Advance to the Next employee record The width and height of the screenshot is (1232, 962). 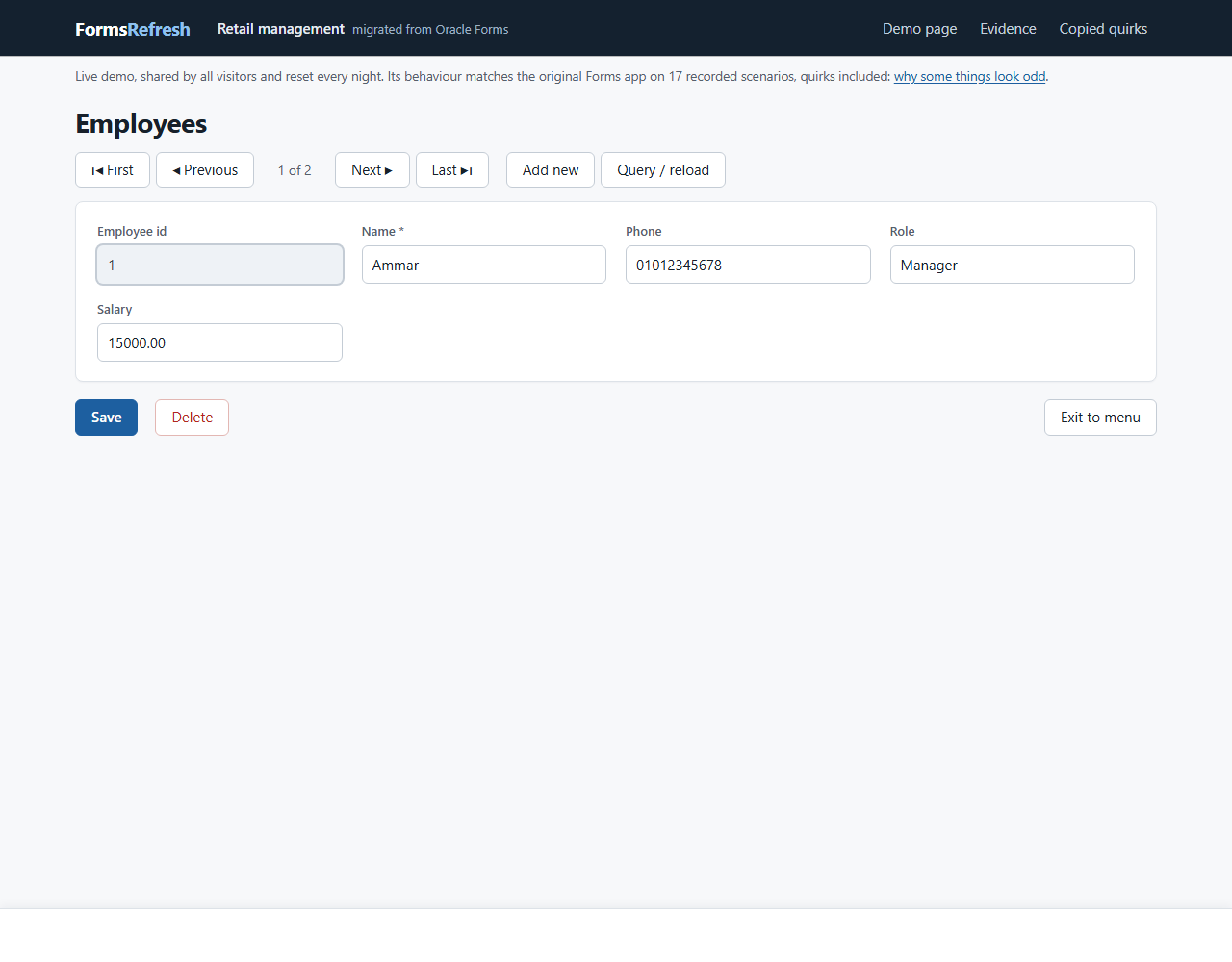[372, 170]
